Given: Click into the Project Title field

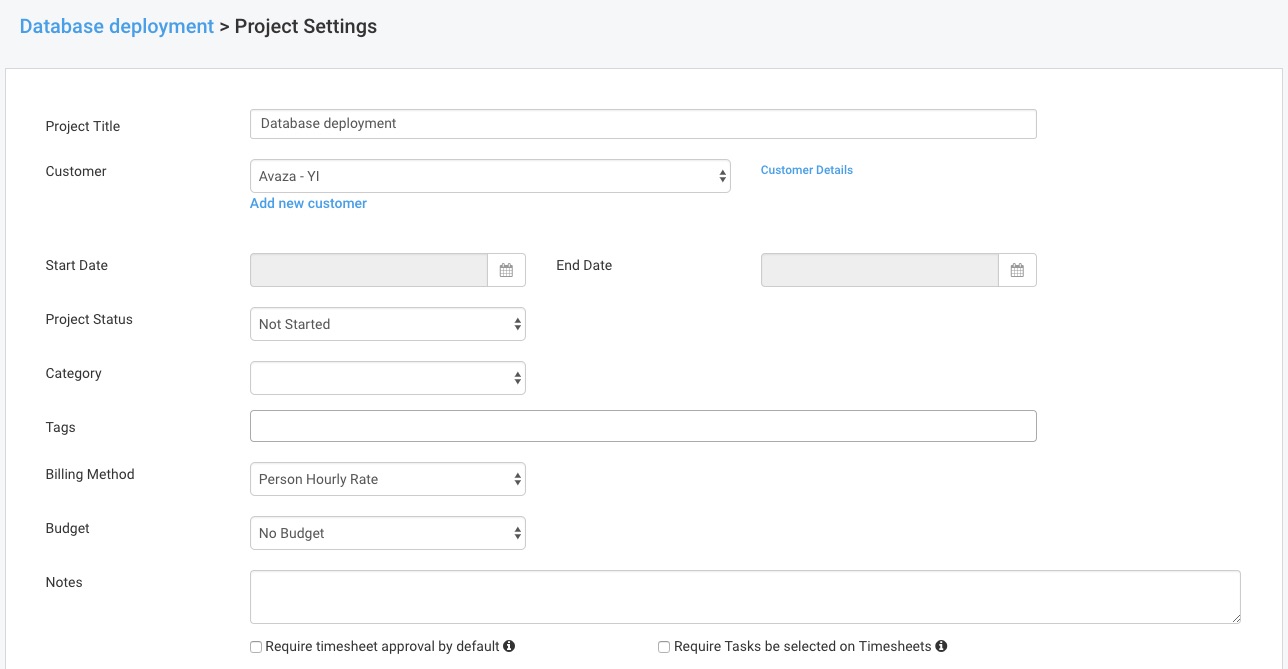Looking at the screenshot, I should coord(643,124).
